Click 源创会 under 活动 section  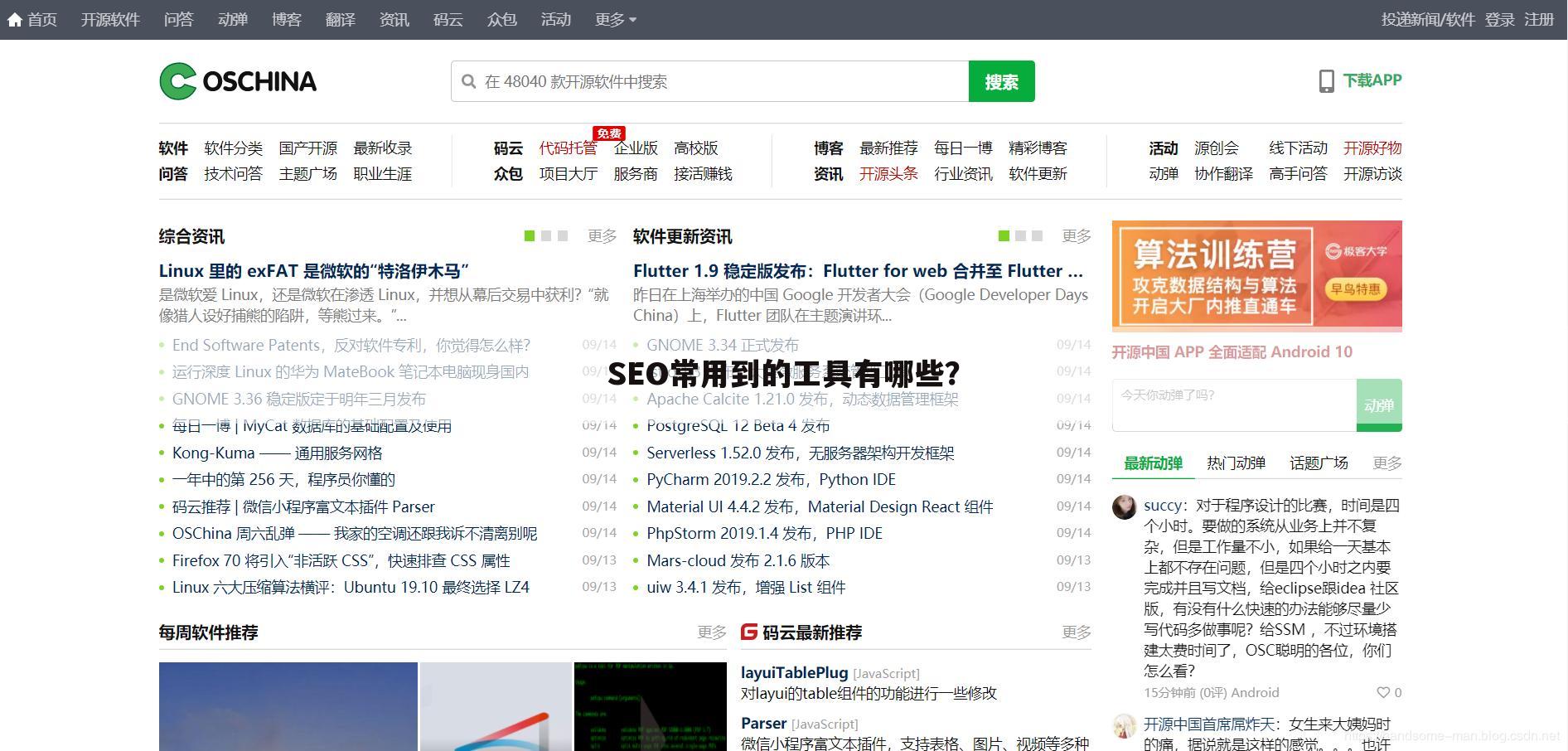pos(1216,148)
